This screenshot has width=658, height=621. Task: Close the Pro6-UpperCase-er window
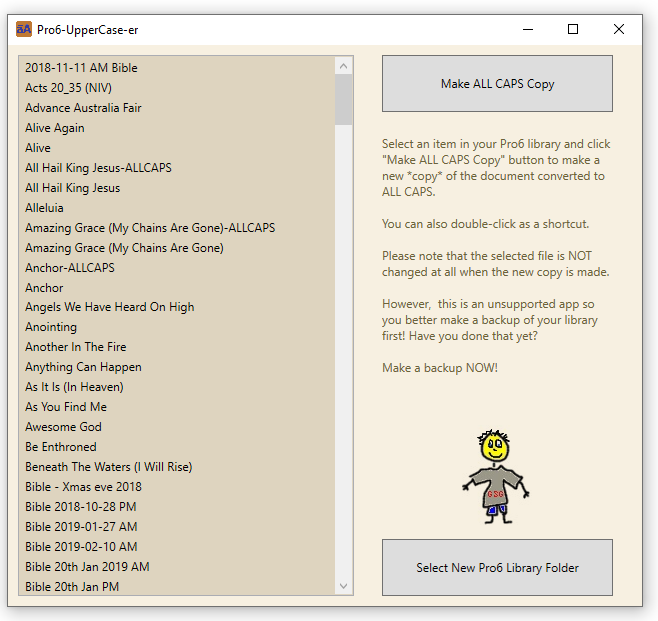tap(619, 29)
